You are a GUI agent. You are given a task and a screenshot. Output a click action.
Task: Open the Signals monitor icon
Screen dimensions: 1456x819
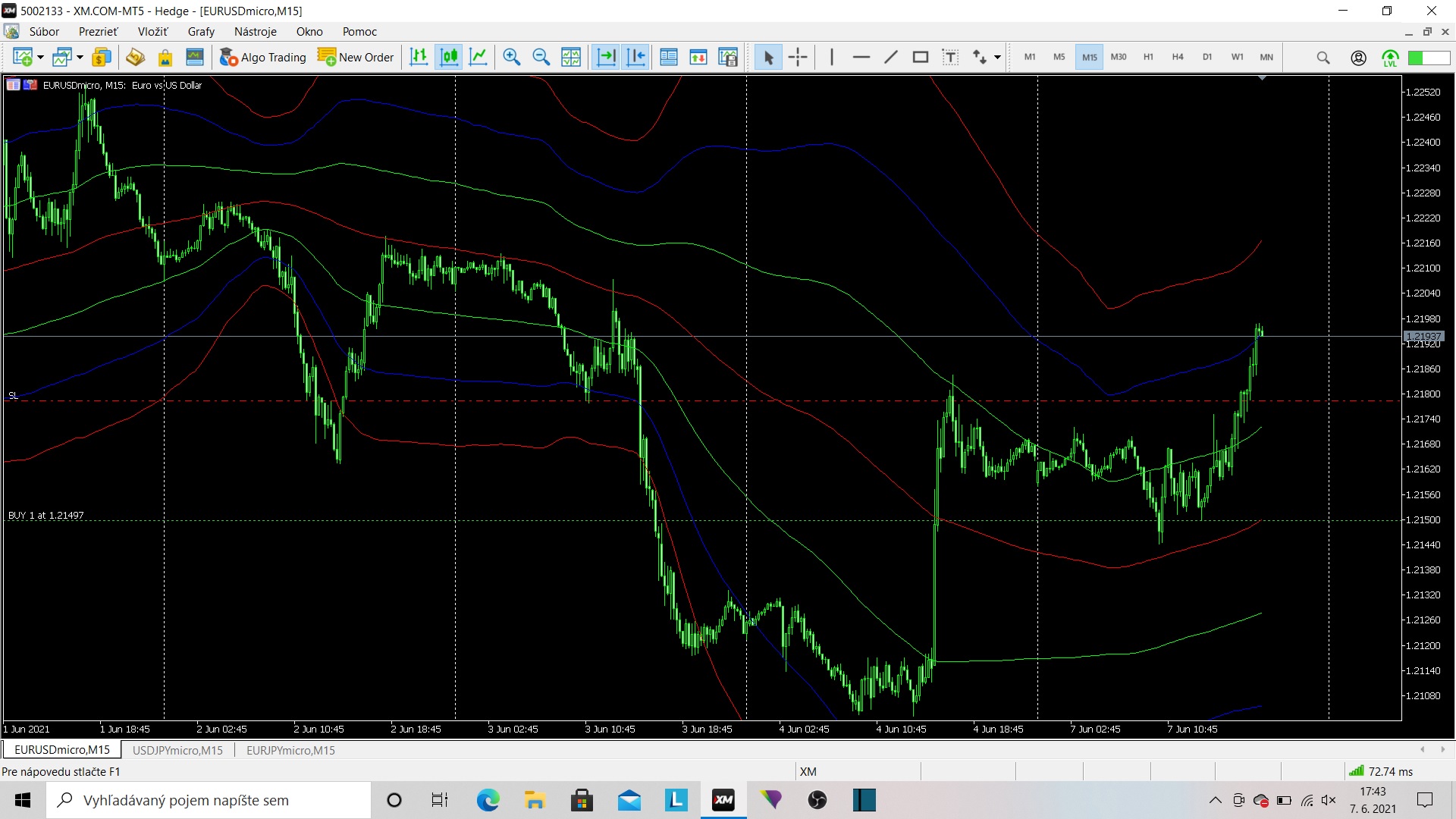click(x=195, y=57)
